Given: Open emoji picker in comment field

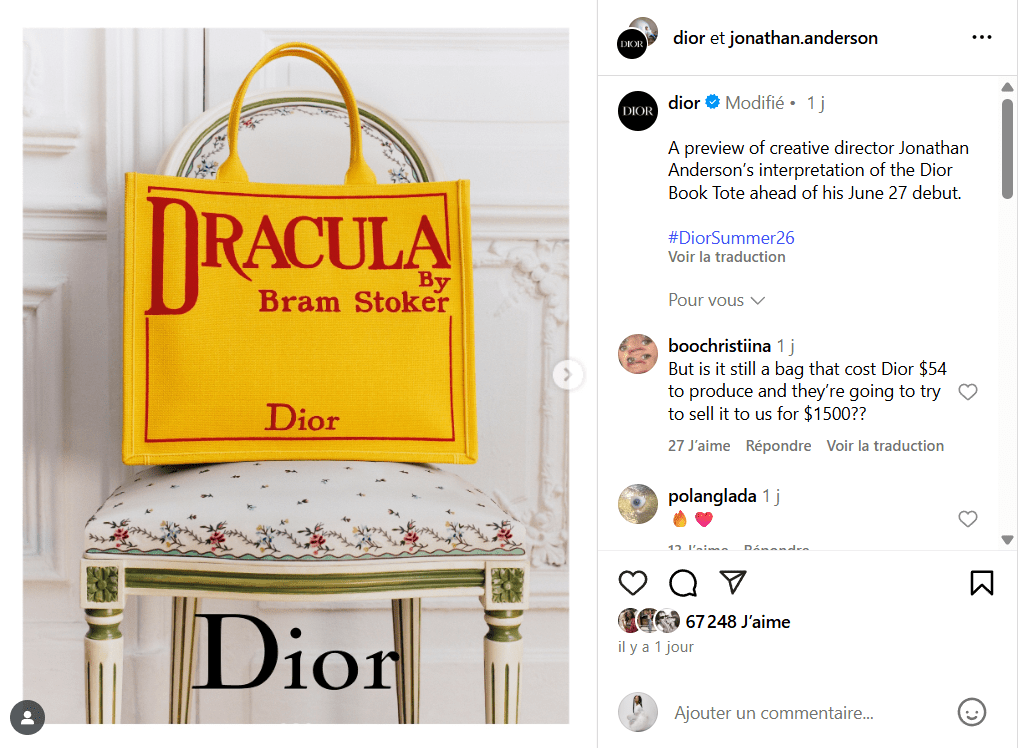Looking at the screenshot, I should pos(971,712).
